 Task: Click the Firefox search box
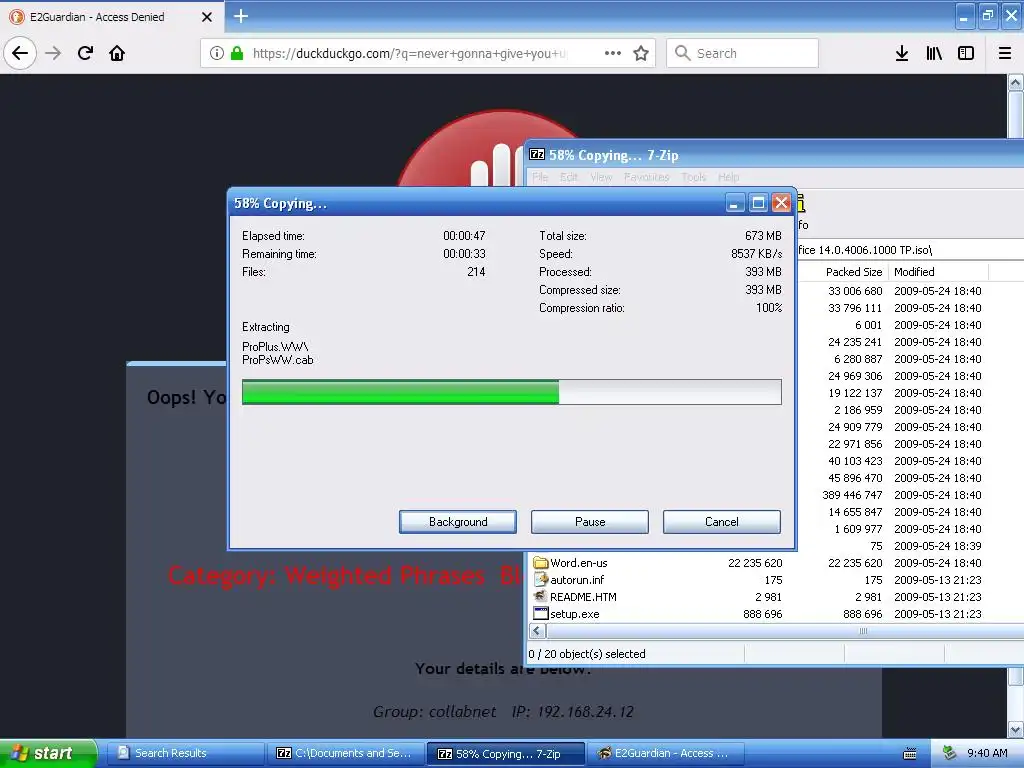(x=742, y=53)
